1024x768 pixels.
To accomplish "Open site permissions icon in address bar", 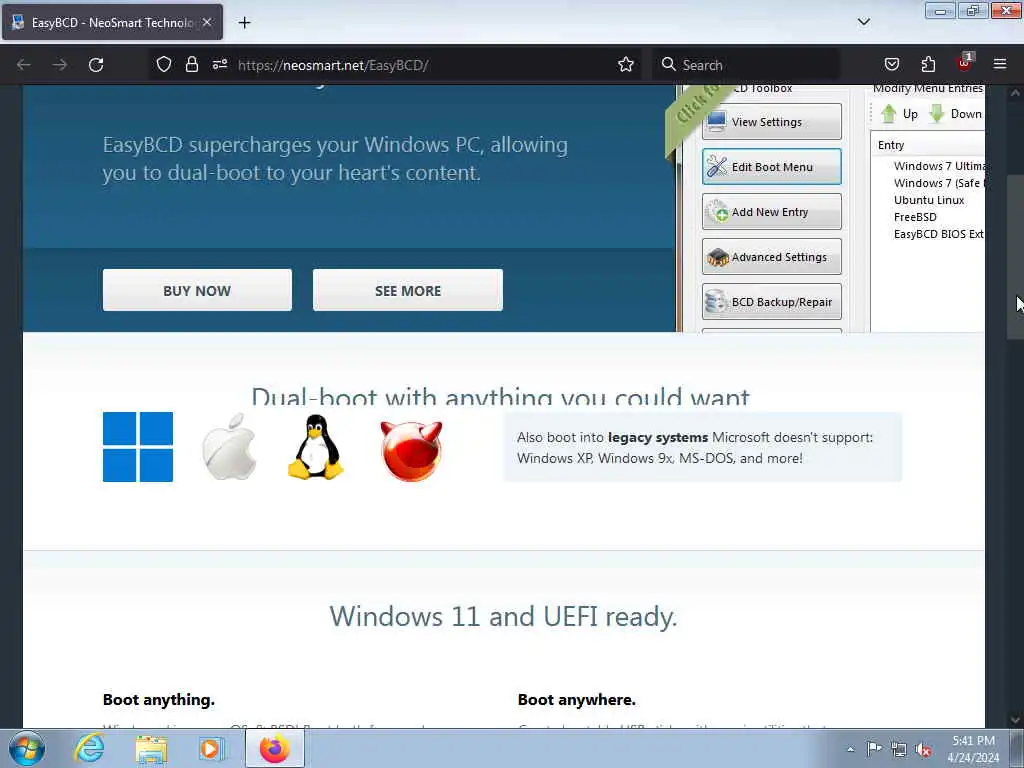I will coord(219,65).
